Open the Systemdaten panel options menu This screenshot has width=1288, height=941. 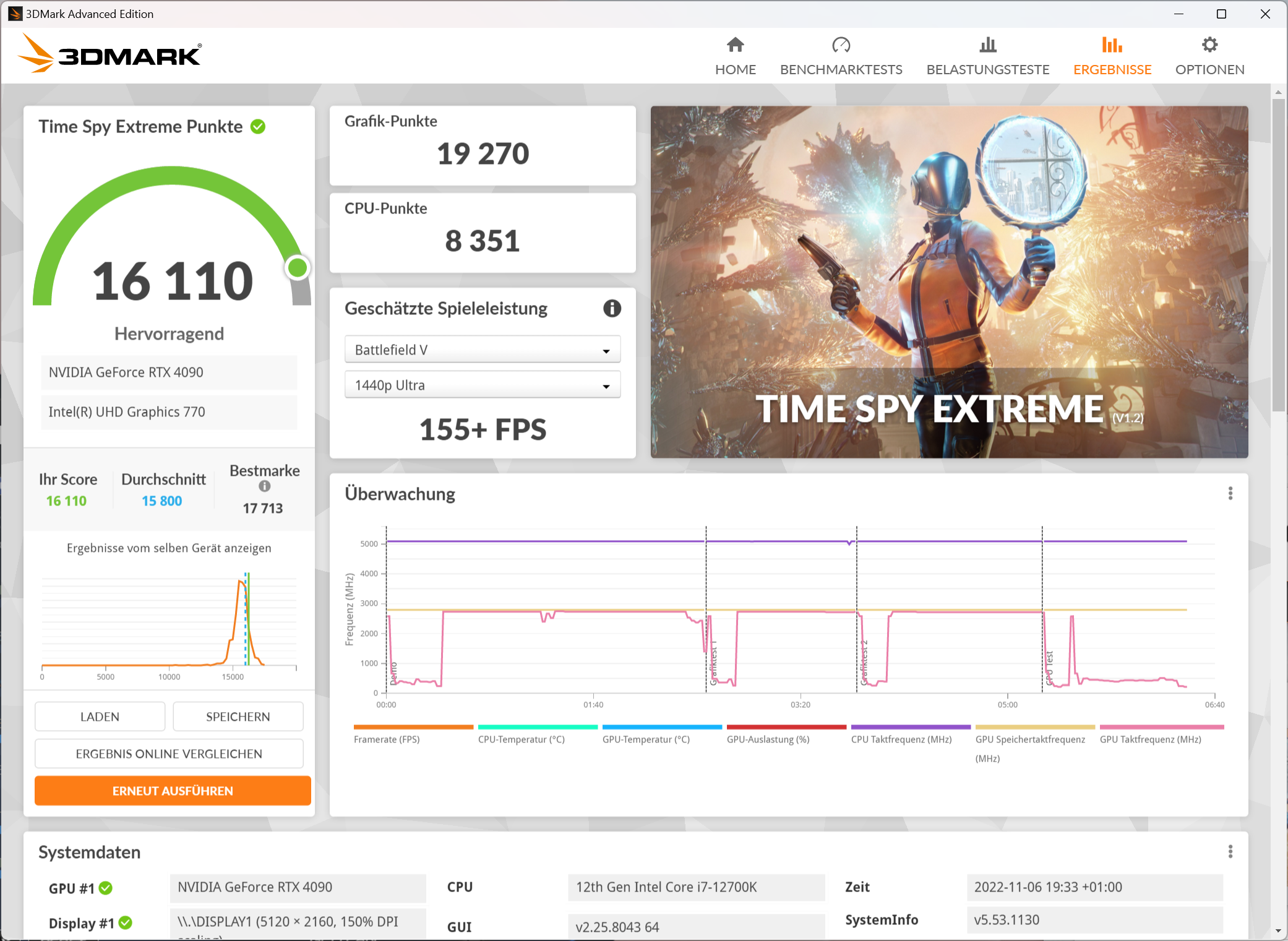(1231, 851)
